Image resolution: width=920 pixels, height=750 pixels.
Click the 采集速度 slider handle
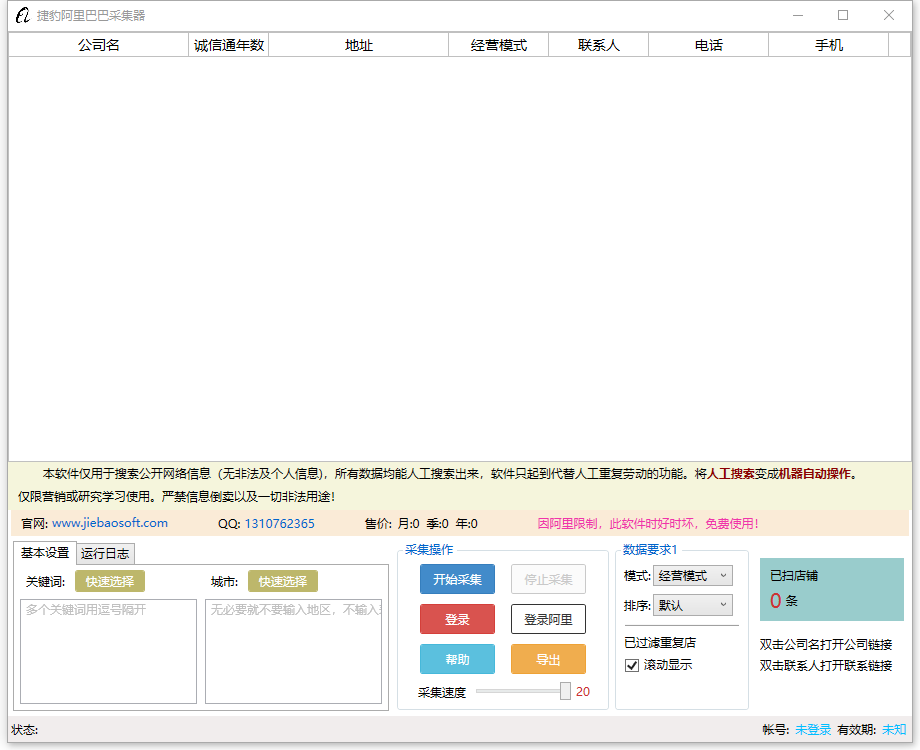click(x=565, y=691)
